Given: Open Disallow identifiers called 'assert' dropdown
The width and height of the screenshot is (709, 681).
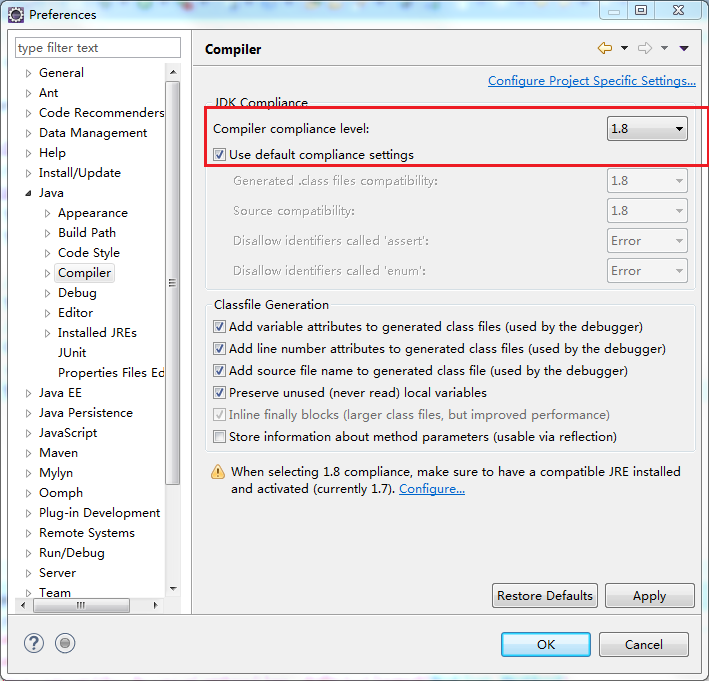Looking at the screenshot, I should (647, 241).
